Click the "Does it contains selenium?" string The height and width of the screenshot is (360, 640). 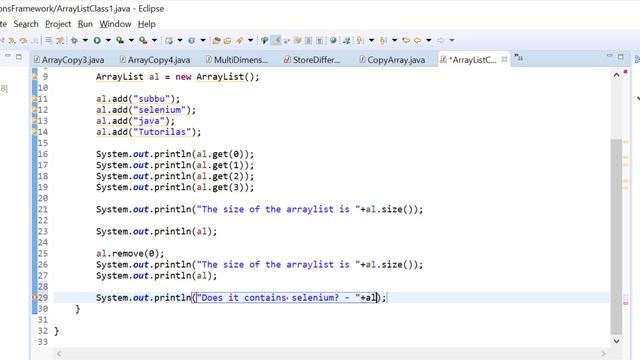[278, 298]
